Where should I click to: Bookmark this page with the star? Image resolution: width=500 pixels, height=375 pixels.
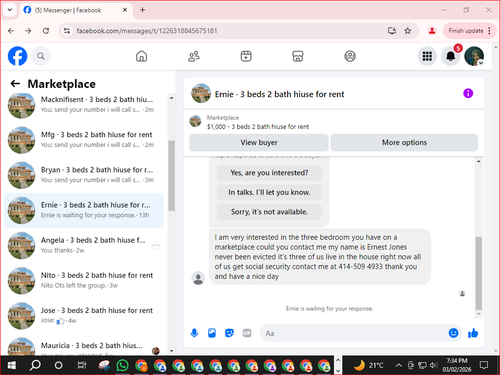coord(408,31)
